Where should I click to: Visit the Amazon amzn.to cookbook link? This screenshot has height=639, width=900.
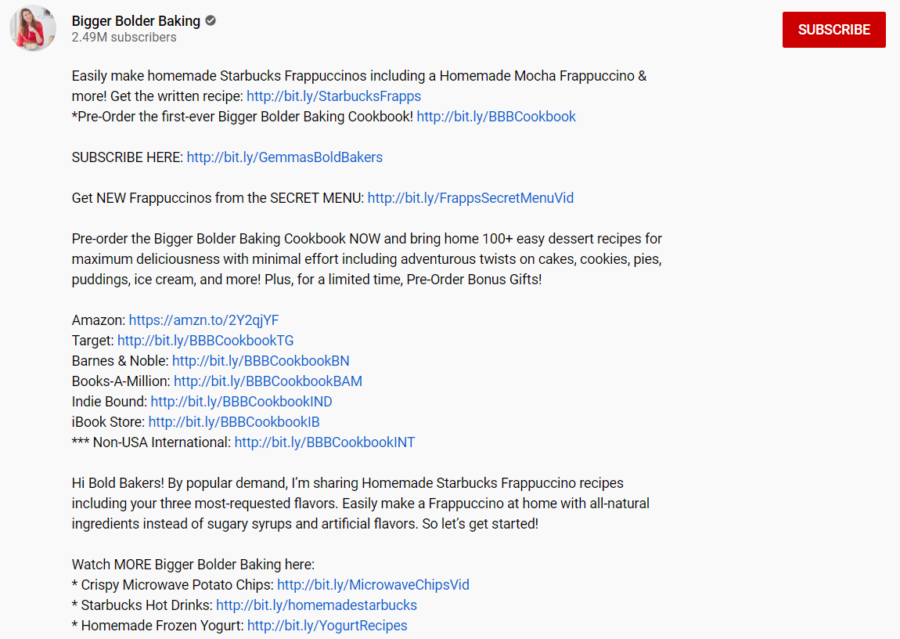pos(204,320)
